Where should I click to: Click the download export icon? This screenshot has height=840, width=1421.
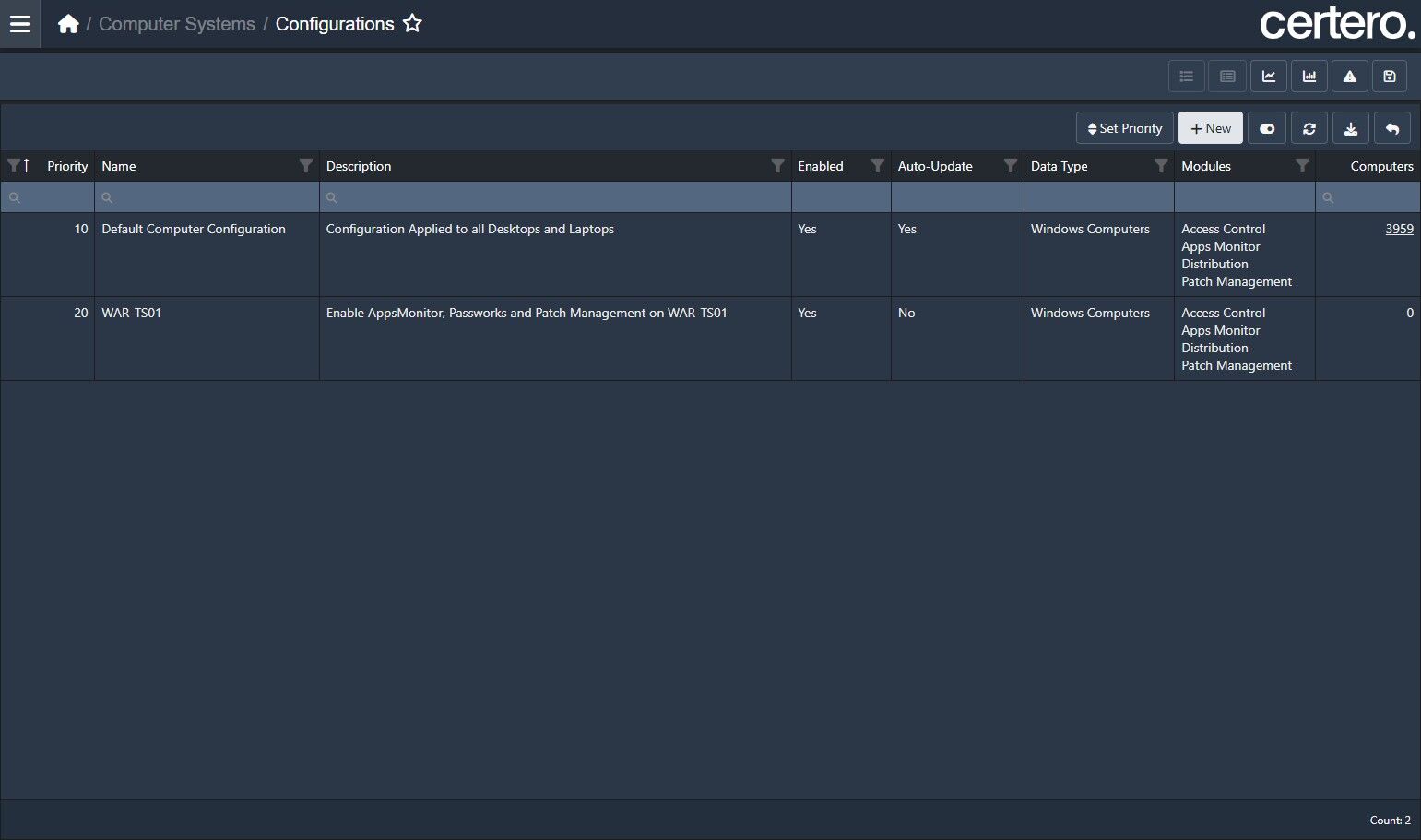point(1351,128)
